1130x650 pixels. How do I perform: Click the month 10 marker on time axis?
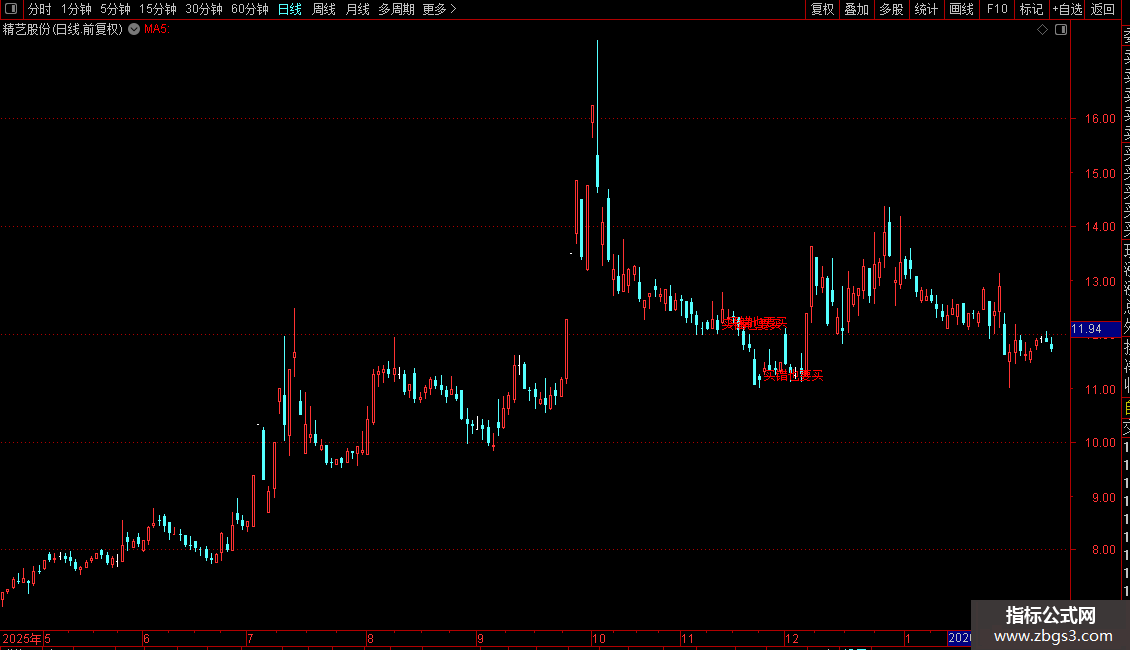coord(599,638)
